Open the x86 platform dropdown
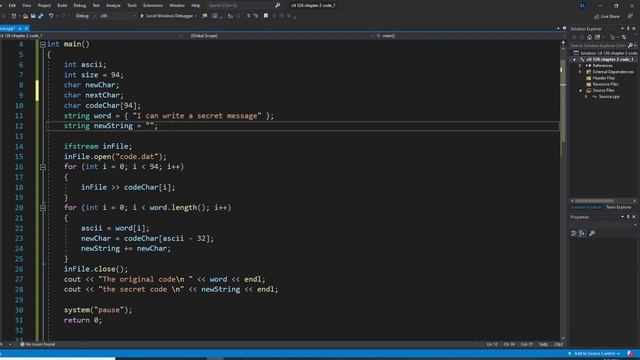640x360 pixels. [118, 16]
